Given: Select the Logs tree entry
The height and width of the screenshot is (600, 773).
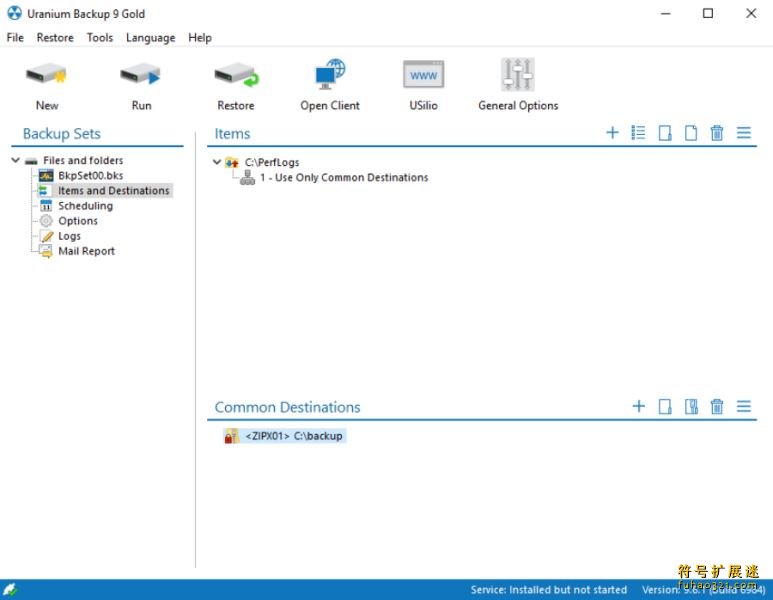Looking at the screenshot, I should [69, 236].
